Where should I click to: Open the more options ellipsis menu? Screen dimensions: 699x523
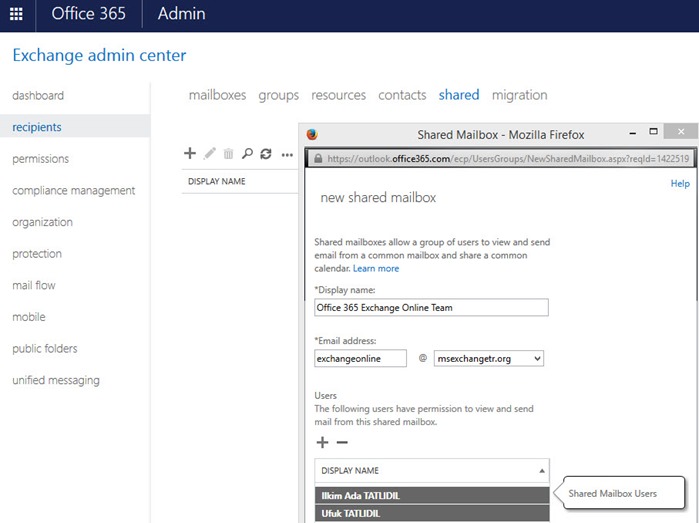pos(287,155)
